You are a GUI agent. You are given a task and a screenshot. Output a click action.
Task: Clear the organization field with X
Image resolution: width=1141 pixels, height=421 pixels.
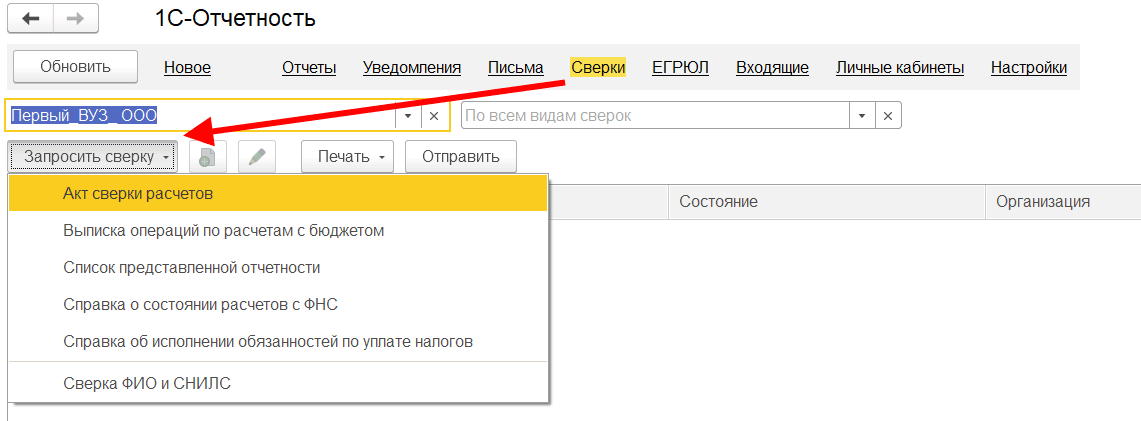(434, 116)
